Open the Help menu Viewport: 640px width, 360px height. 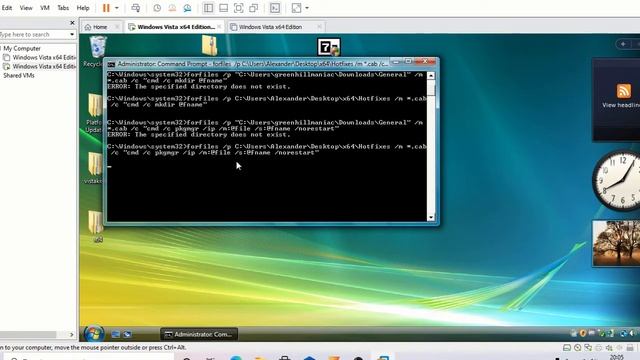coord(83,8)
